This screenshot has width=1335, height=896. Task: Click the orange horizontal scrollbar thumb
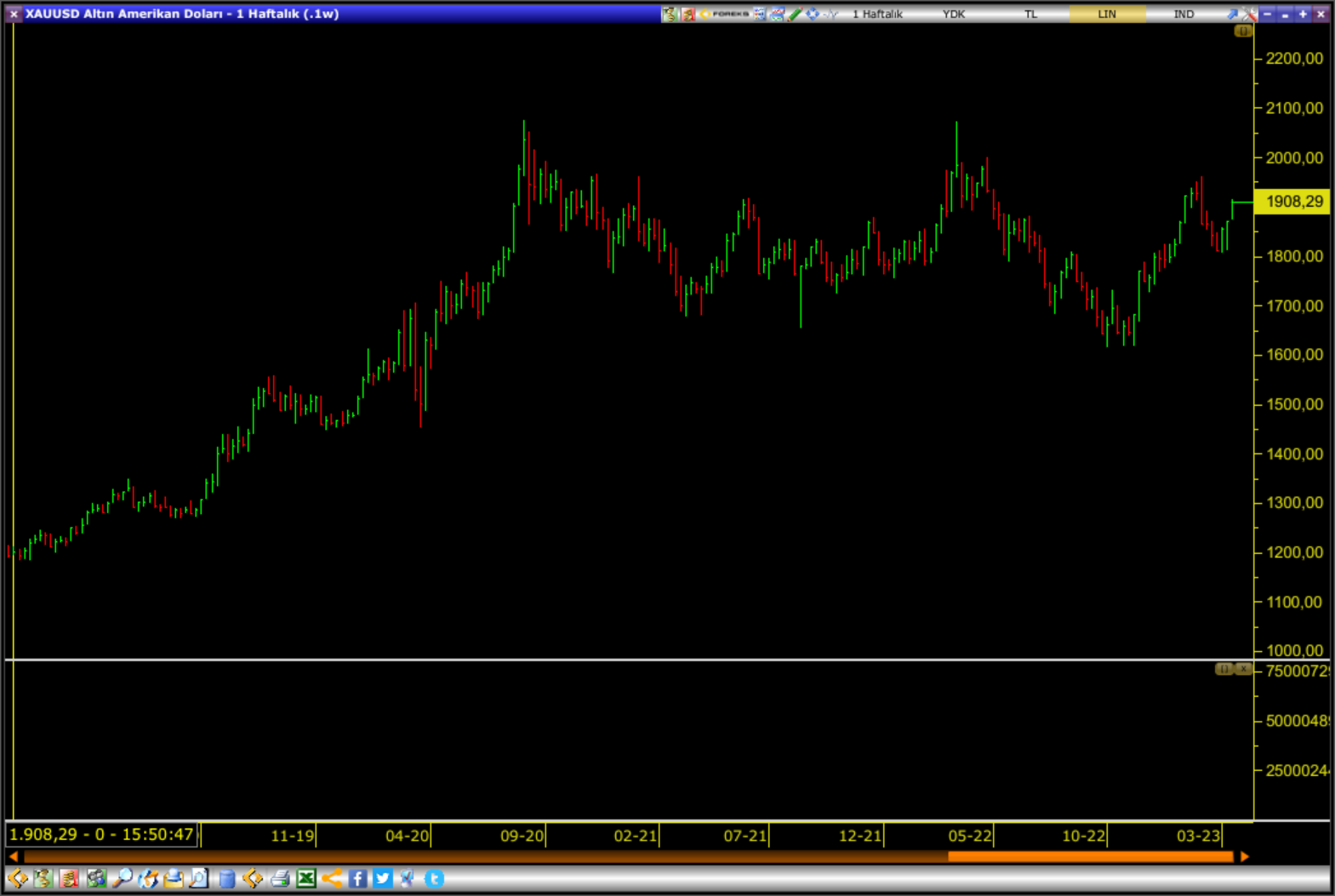(1090, 857)
